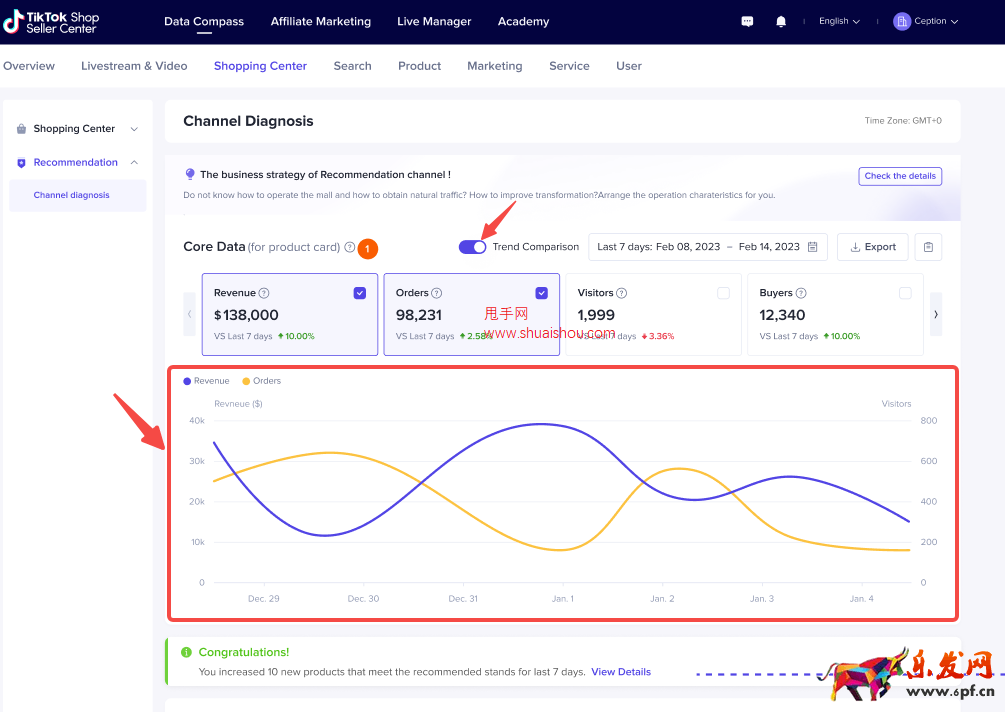Turn off the Trend Comparison switch

pos(472,247)
